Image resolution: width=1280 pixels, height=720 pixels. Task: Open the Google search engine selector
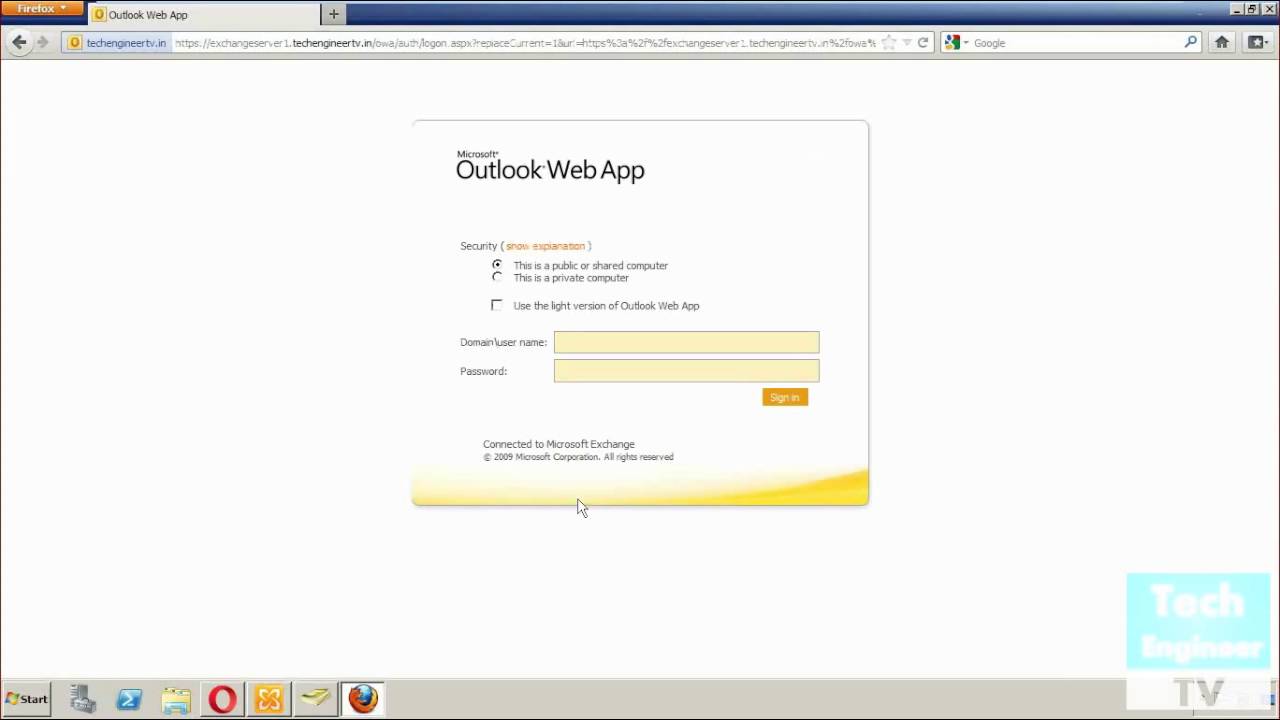(x=956, y=43)
